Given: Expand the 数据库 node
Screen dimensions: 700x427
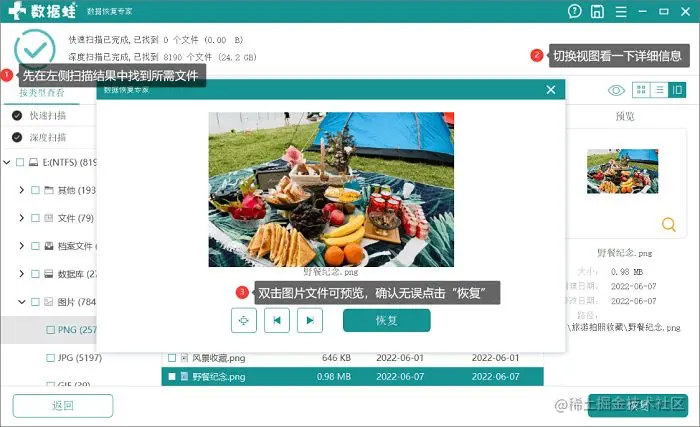Looking at the screenshot, I should (21, 274).
